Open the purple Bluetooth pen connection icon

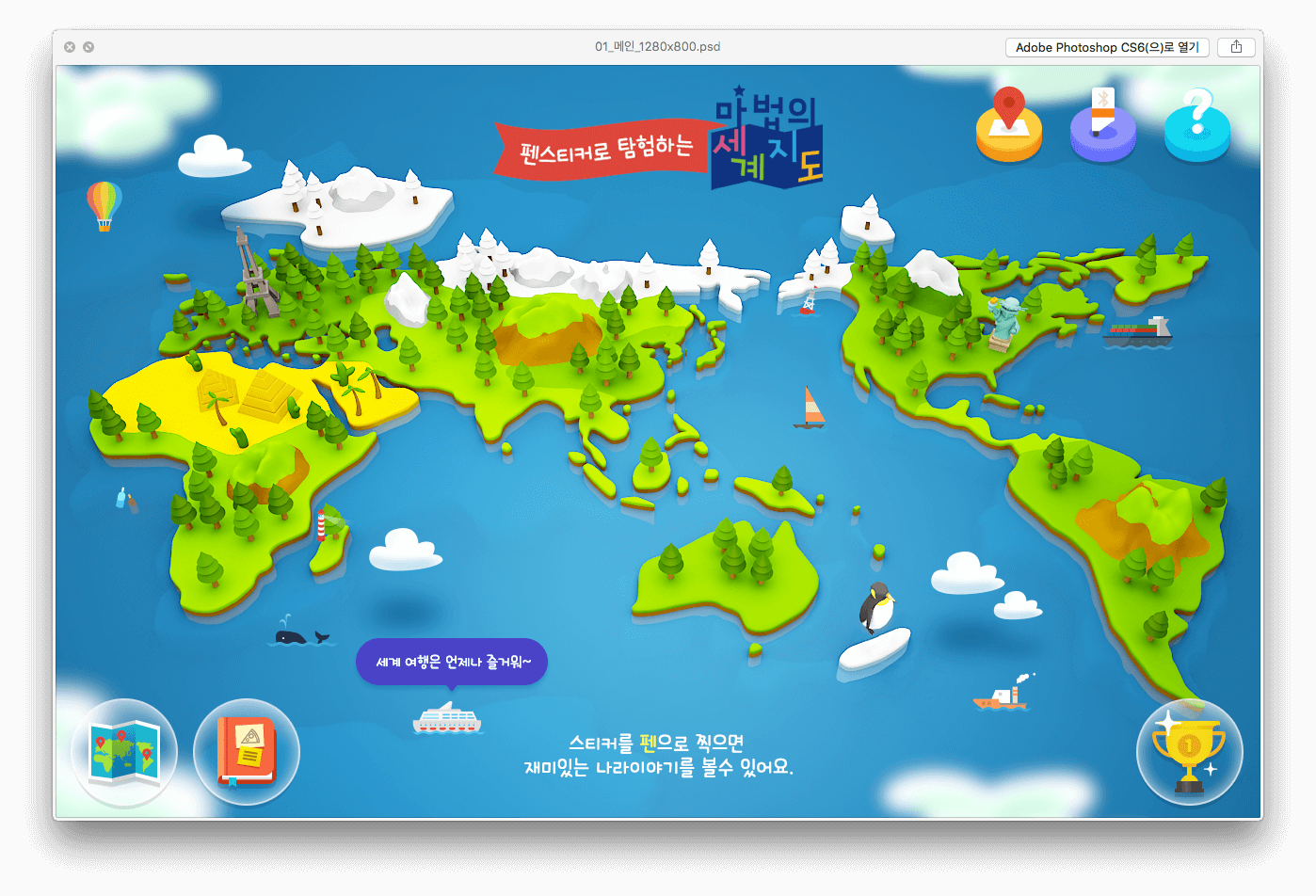pyautogui.click(x=1102, y=125)
